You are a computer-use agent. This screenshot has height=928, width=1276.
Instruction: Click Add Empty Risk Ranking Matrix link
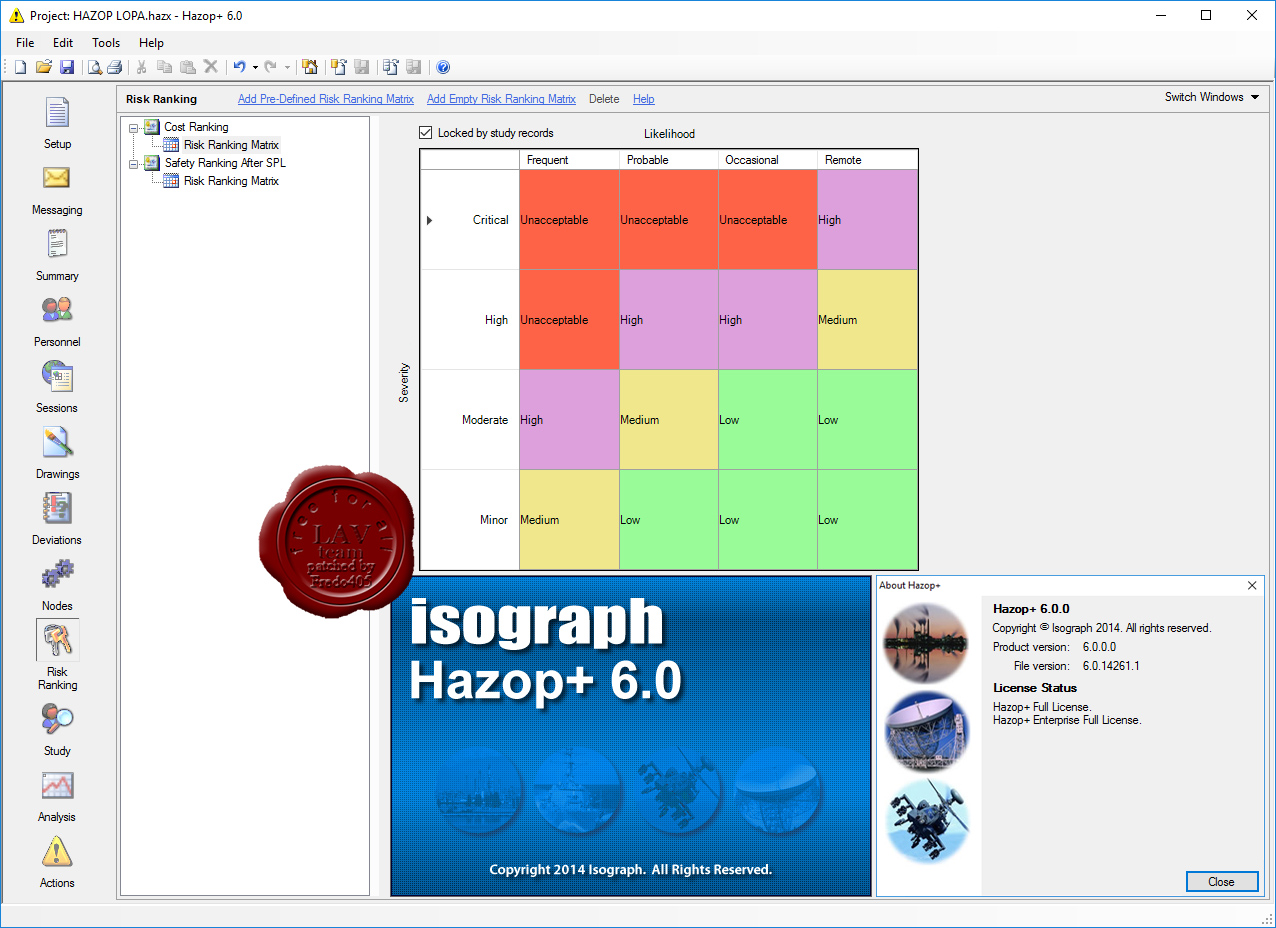pyautogui.click(x=501, y=99)
